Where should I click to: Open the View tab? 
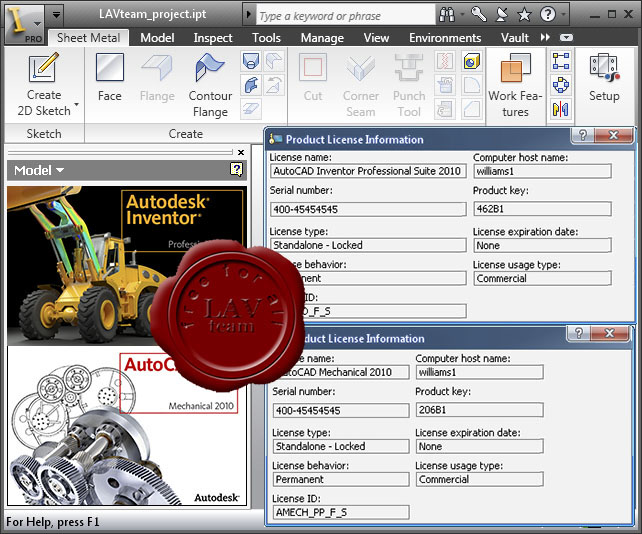pyautogui.click(x=376, y=38)
